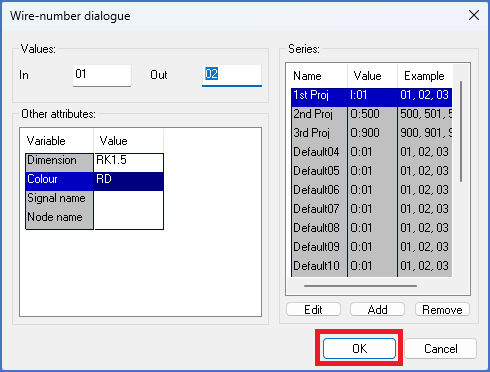Select the Default04 series row
Screen dimensions: 490x372
[371, 155]
